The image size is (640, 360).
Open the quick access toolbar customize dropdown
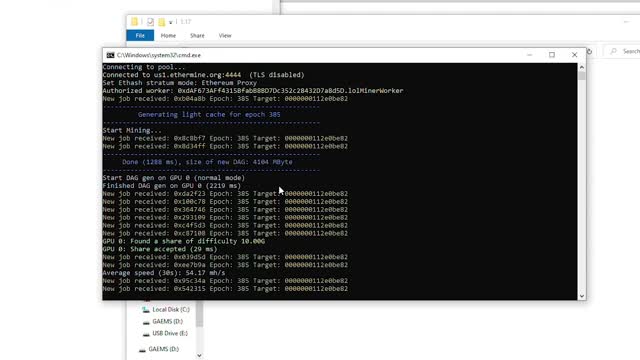(x=171, y=22)
